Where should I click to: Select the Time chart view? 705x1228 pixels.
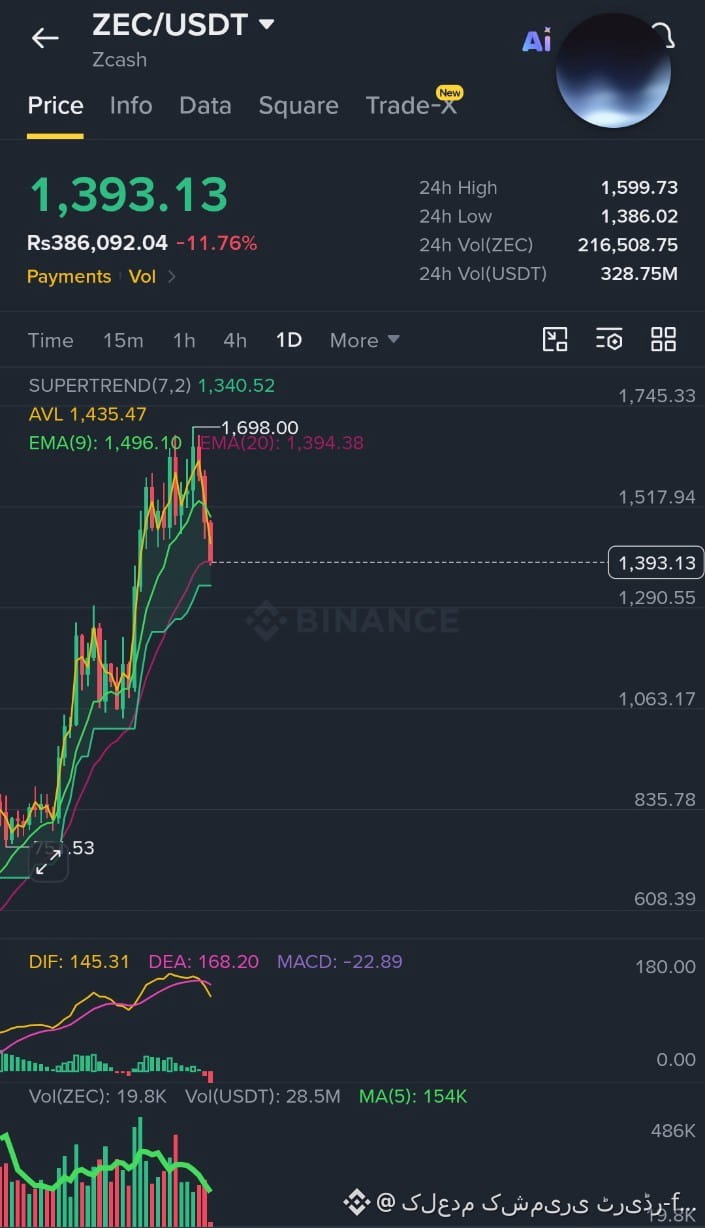tap(51, 340)
